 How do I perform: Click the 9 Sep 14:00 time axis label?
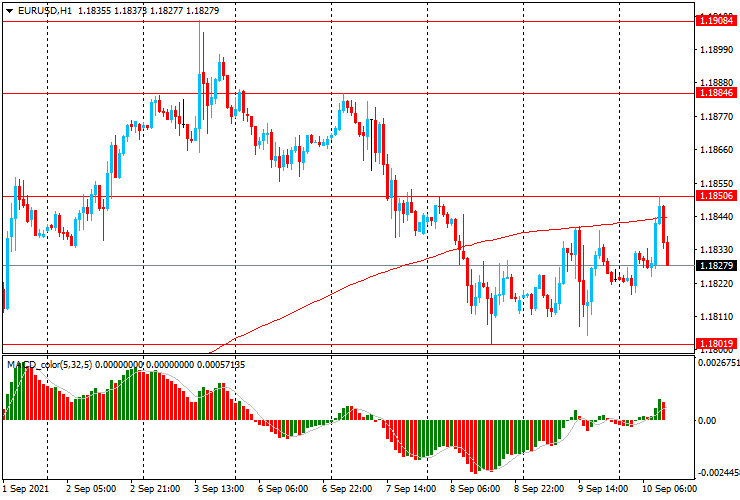click(x=603, y=489)
